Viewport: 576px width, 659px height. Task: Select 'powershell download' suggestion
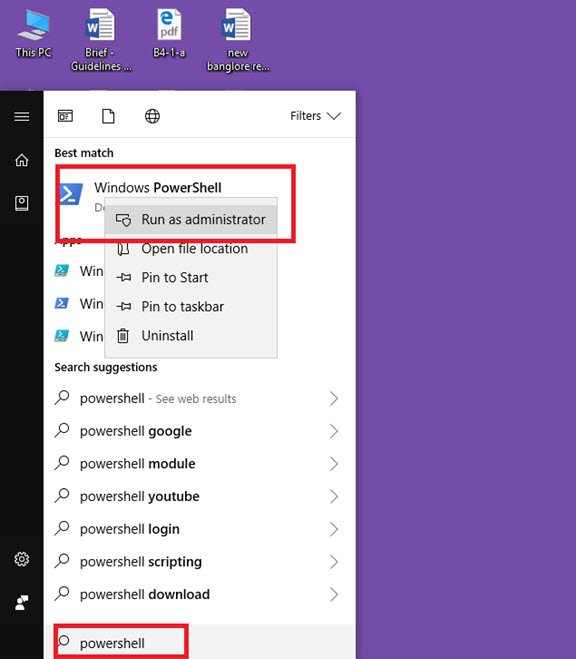coord(200,594)
